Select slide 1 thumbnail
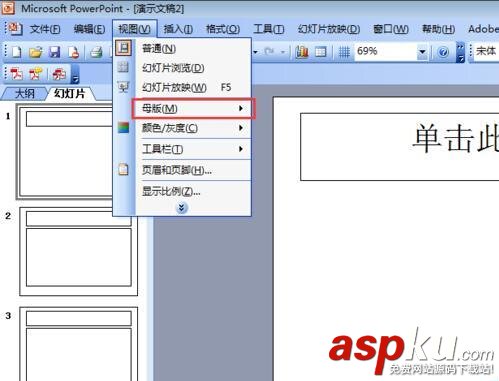The width and height of the screenshot is (499, 381). [x=65, y=152]
